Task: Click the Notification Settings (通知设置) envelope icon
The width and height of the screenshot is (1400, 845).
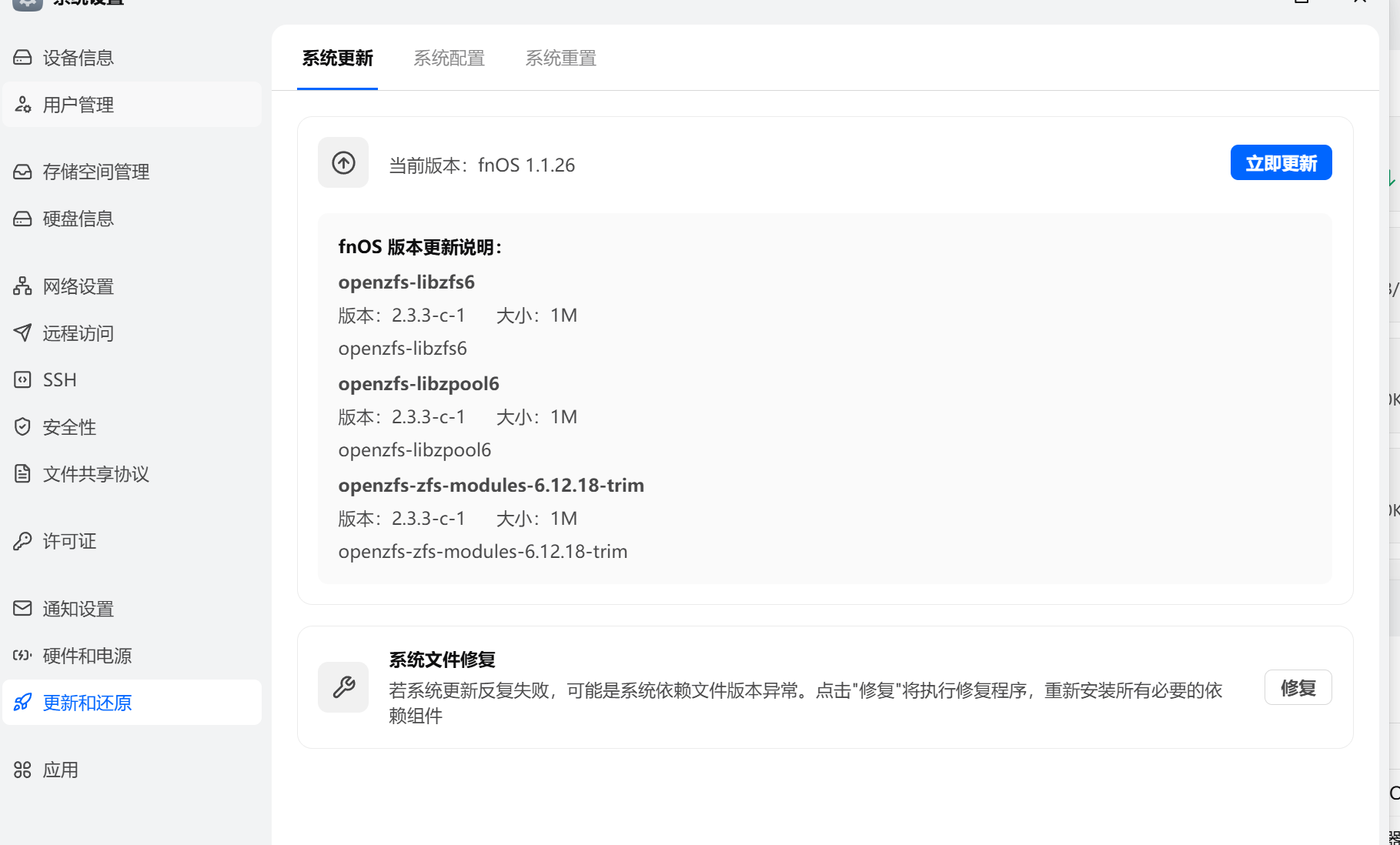Action: [x=22, y=609]
